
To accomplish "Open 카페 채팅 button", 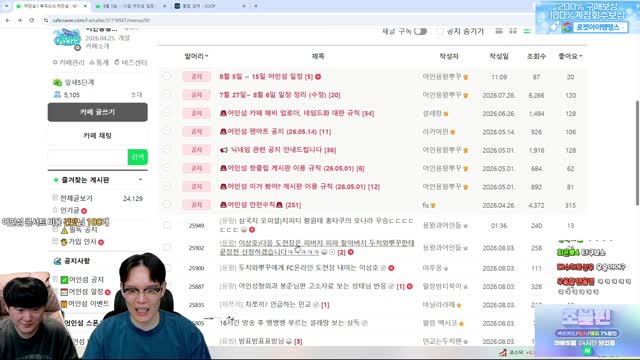I will [x=98, y=136].
